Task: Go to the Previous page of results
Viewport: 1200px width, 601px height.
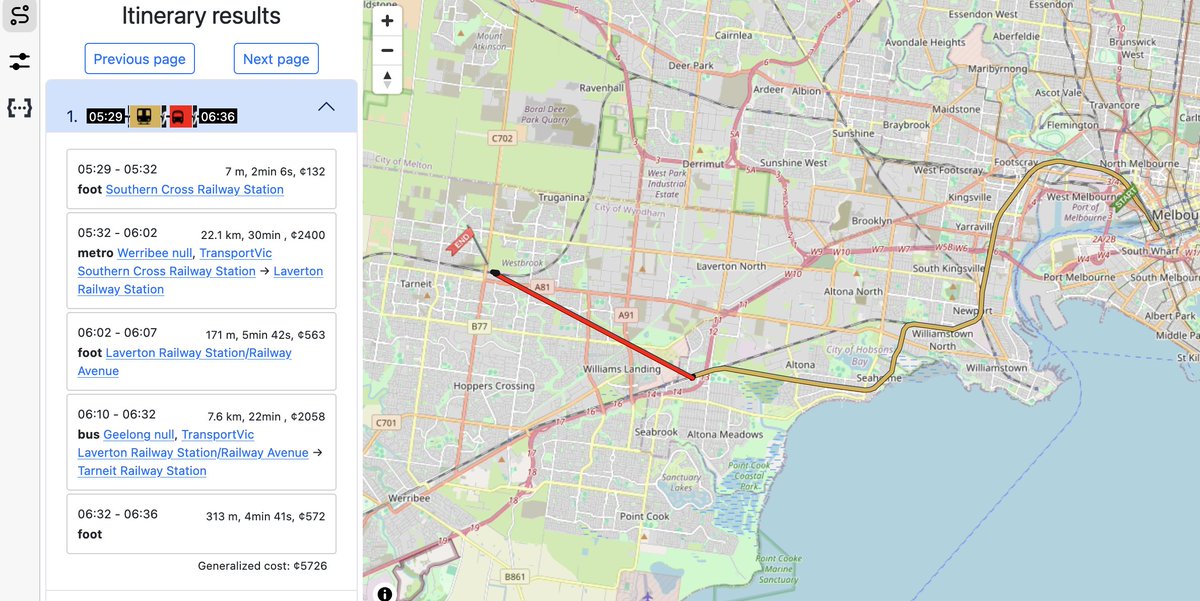Action: [x=139, y=59]
